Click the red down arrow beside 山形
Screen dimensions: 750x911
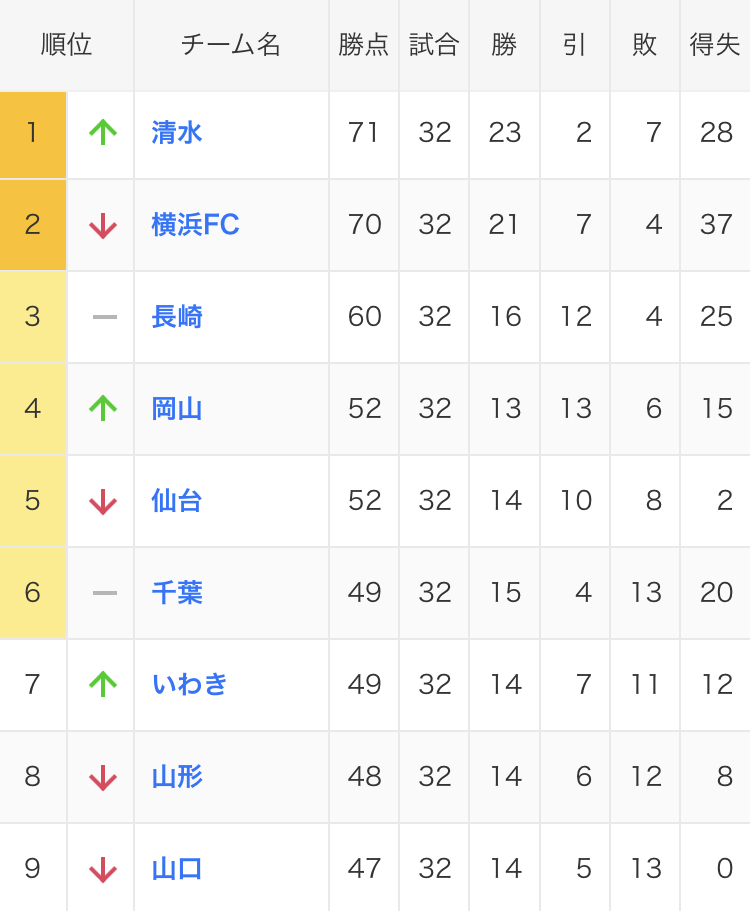point(103,777)
